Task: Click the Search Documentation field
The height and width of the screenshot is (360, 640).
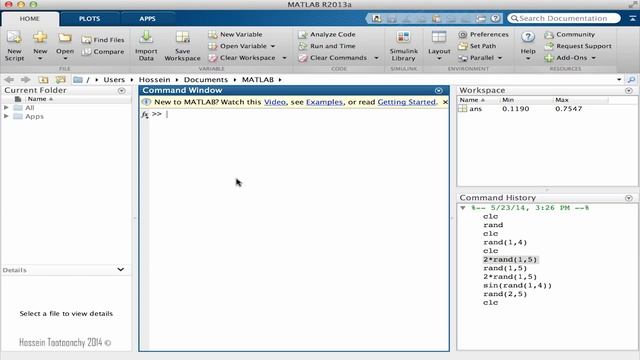Action: (x=564, y=18)
